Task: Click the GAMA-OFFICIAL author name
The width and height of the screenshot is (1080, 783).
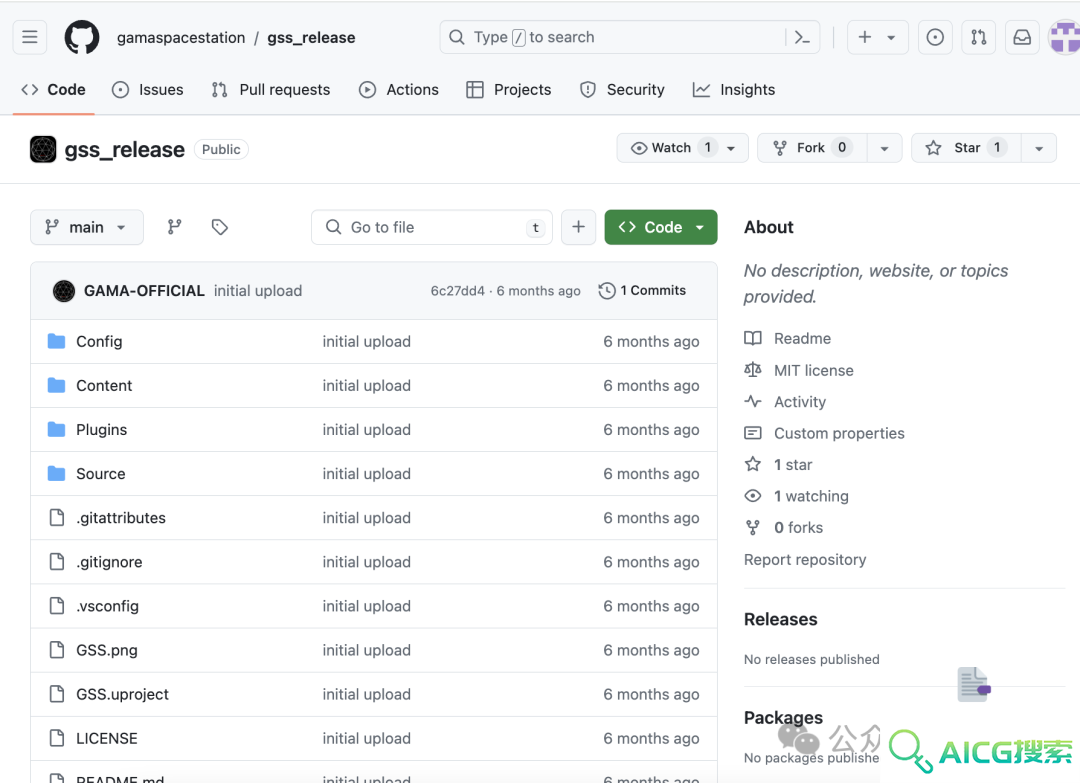Action: tap(144, 291)
